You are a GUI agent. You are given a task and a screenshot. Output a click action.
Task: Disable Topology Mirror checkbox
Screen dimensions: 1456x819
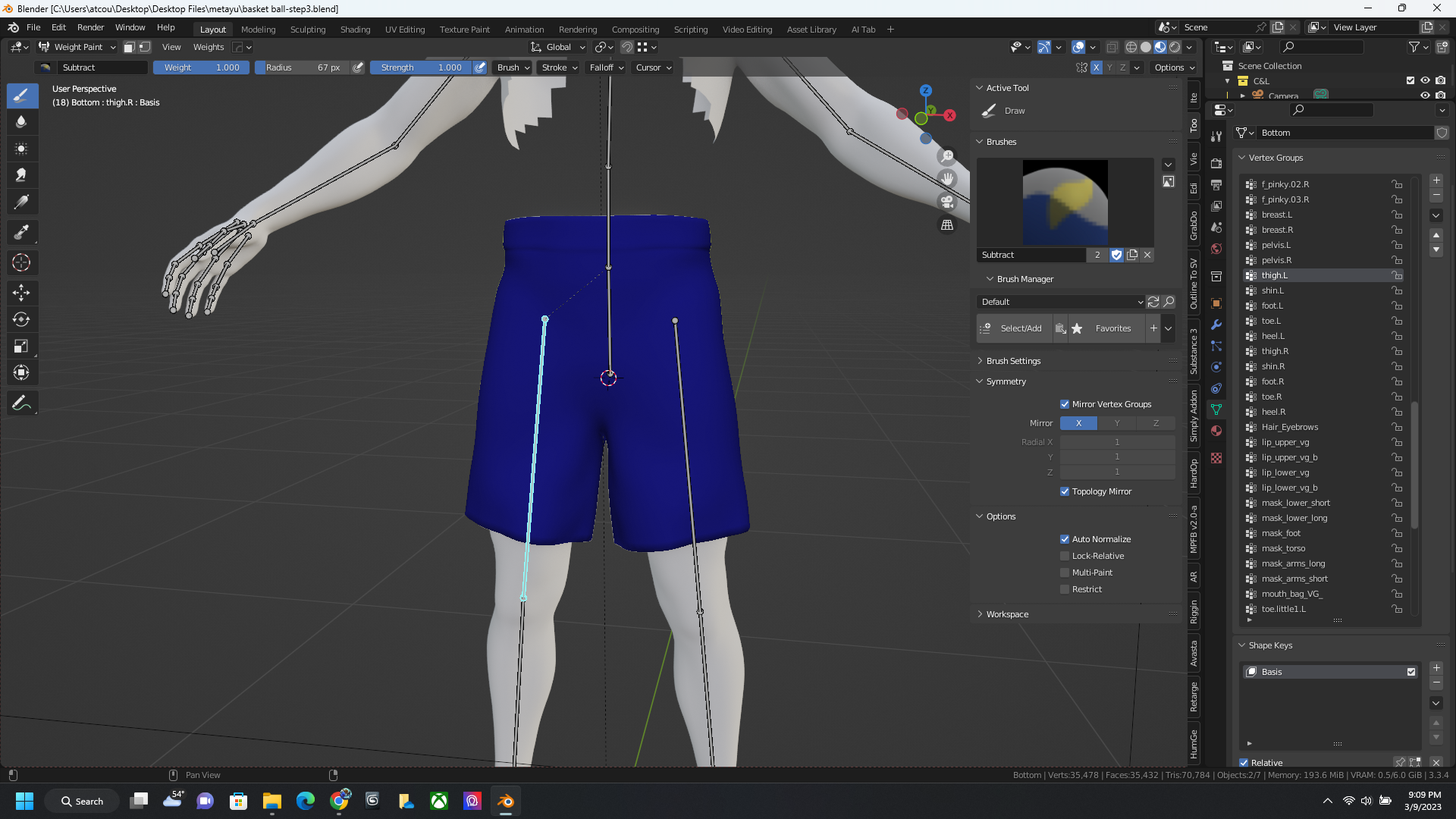coord(1065,491)
